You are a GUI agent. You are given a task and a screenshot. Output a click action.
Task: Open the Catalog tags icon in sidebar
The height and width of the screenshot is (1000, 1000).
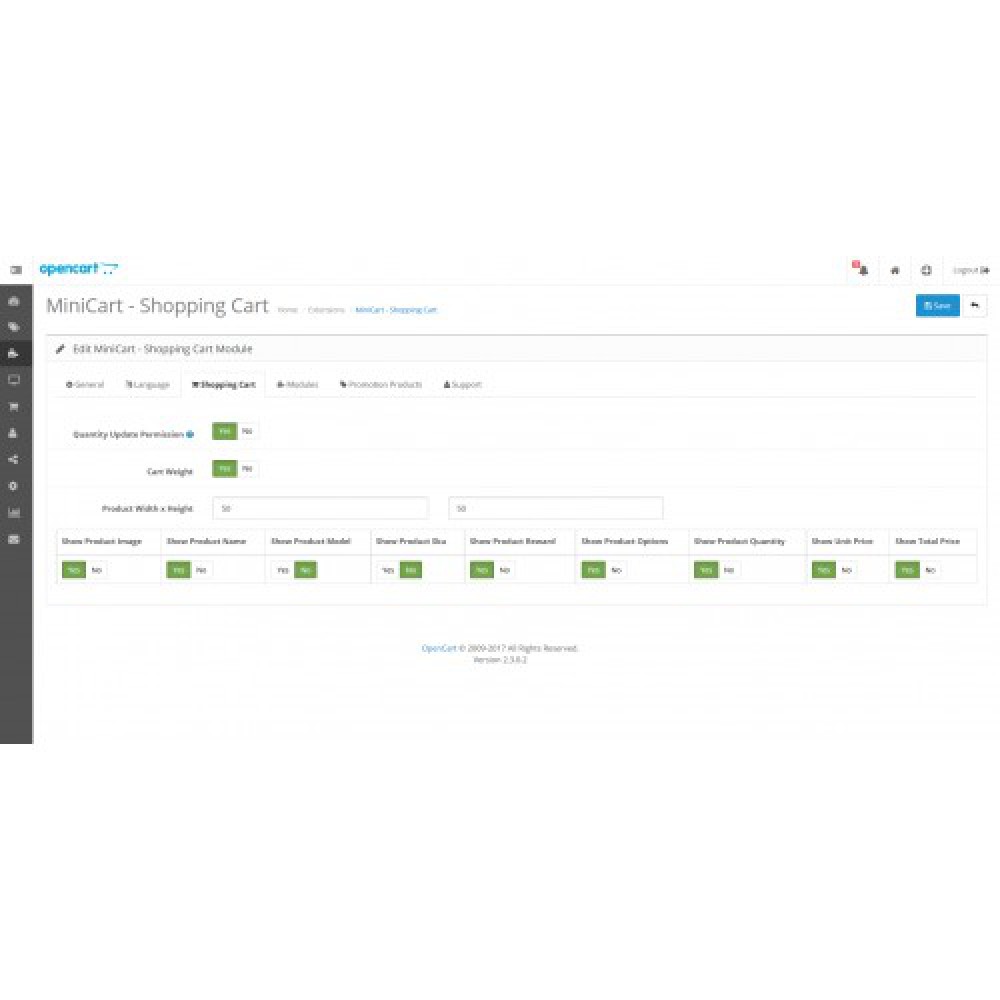[x=14, y=327]
